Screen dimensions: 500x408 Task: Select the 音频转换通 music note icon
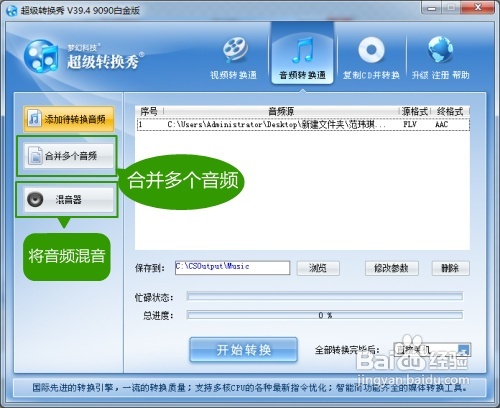[x=303, y=50]
